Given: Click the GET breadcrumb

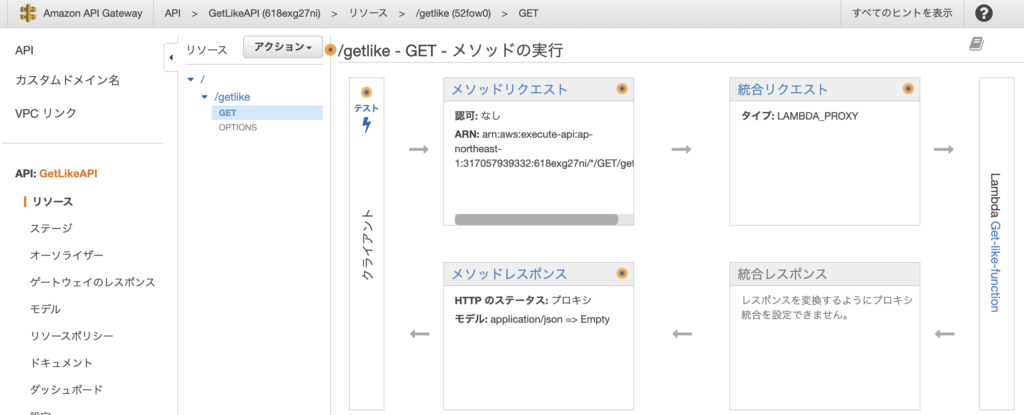Looking at the screenshot, I should click(x=529, y=13).
